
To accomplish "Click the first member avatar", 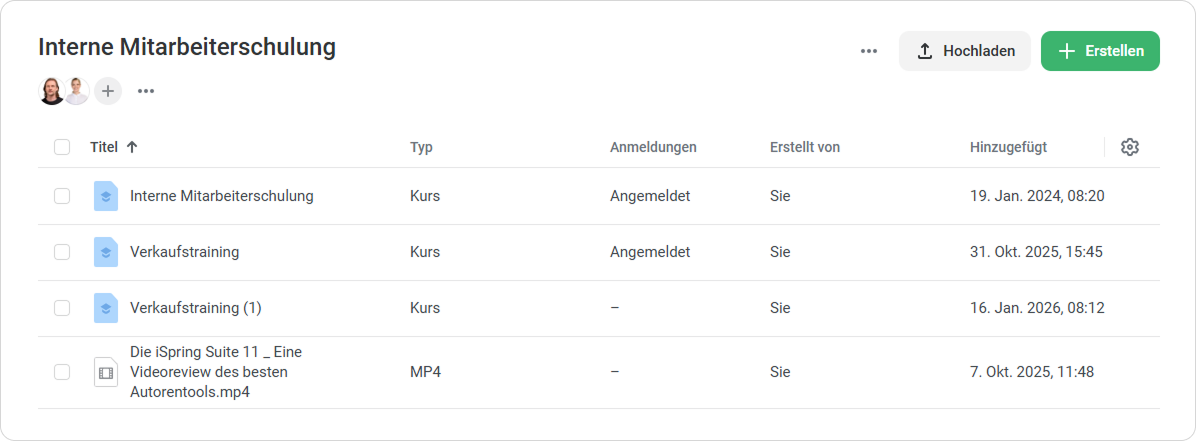I will click(52, 91).
